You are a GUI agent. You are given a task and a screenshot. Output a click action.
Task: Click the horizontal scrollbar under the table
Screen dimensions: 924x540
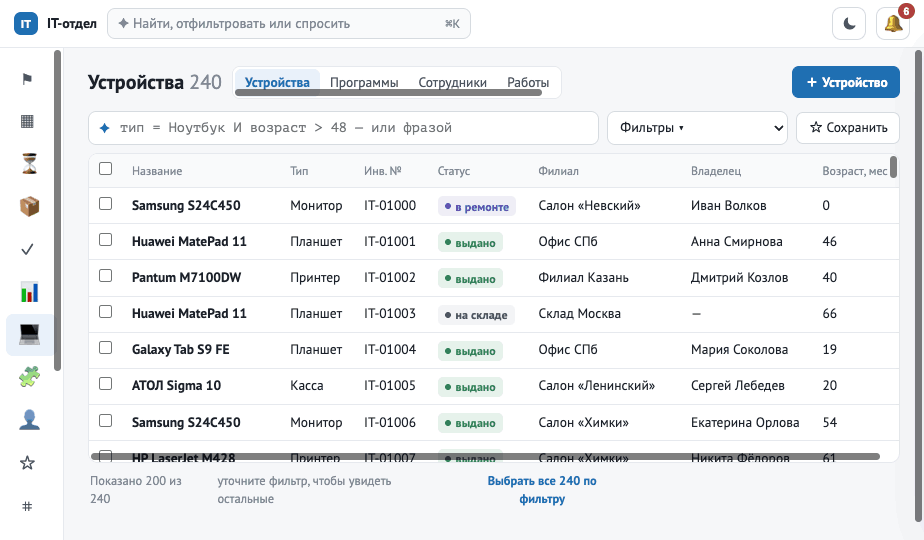coord(486,456)
